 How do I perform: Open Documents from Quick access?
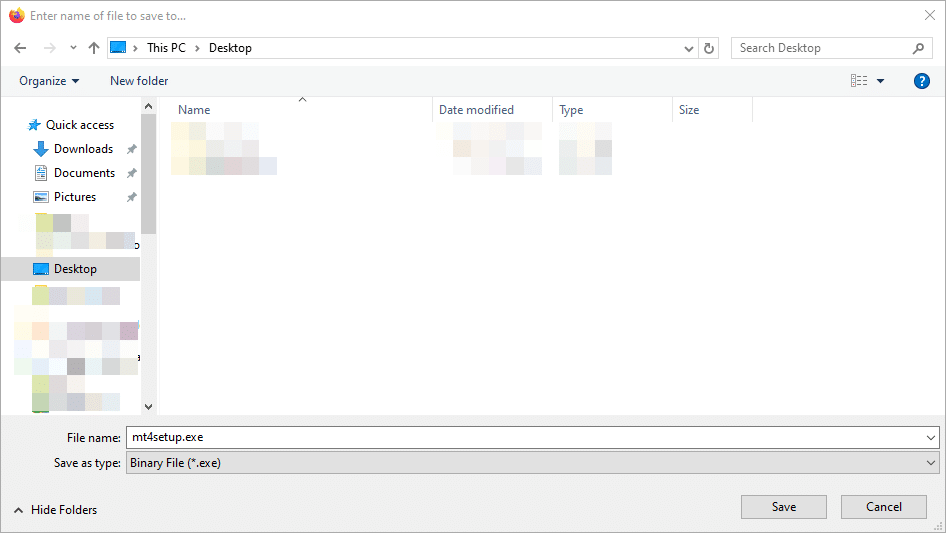[84, 173]
